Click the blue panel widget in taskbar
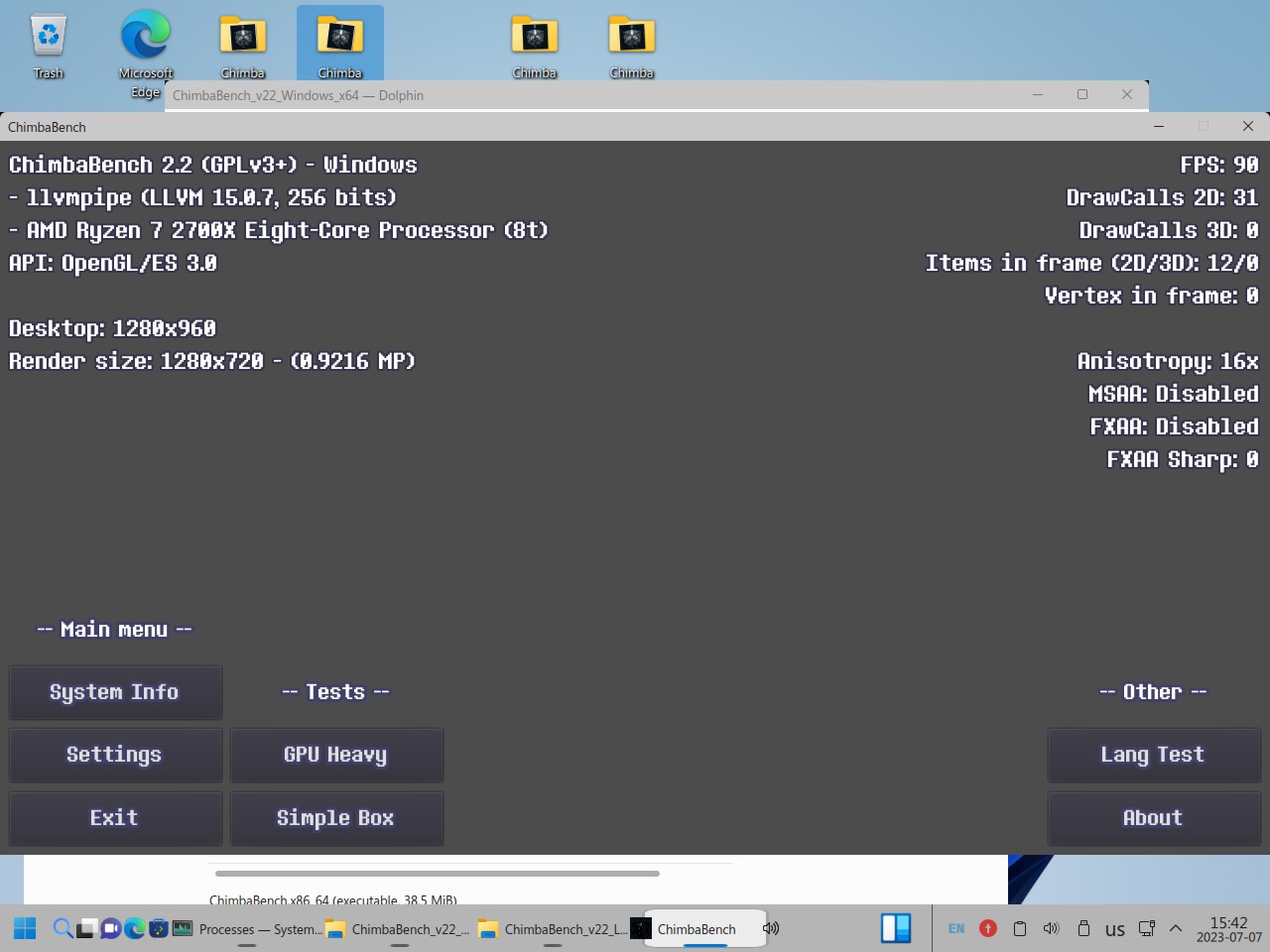1270x952 pixels. [x=896, y=928]
